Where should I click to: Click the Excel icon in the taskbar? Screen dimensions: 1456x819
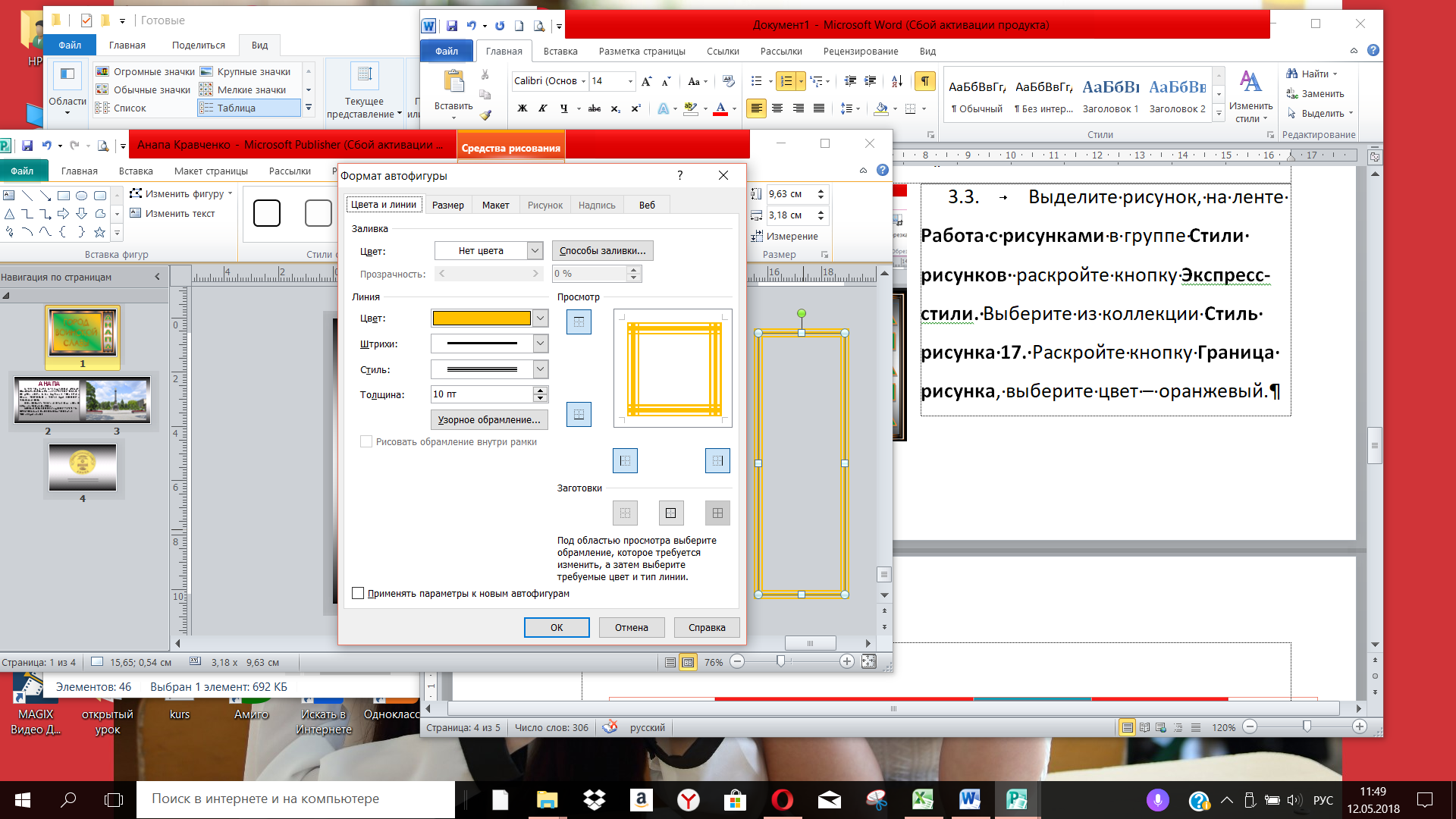click(922, 799)
